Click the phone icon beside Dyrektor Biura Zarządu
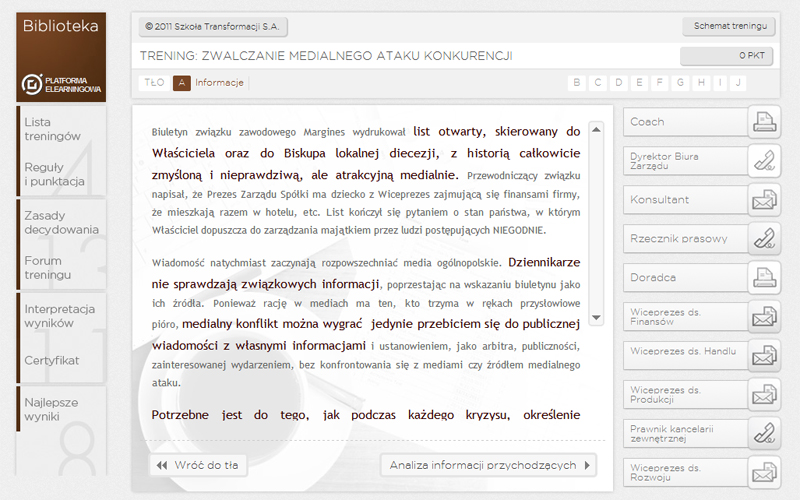 [x=764, y=161]
